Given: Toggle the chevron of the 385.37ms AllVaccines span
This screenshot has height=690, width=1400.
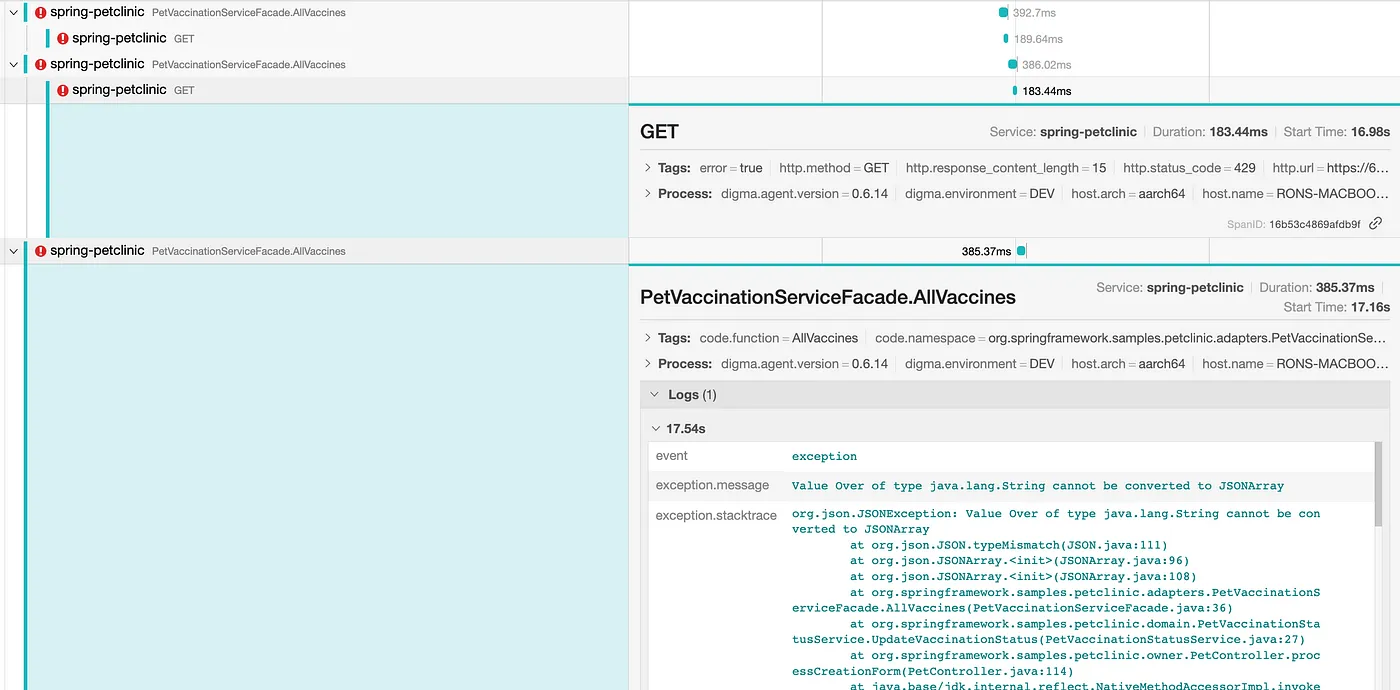Looking at the screenshot, I should point(14,251).
